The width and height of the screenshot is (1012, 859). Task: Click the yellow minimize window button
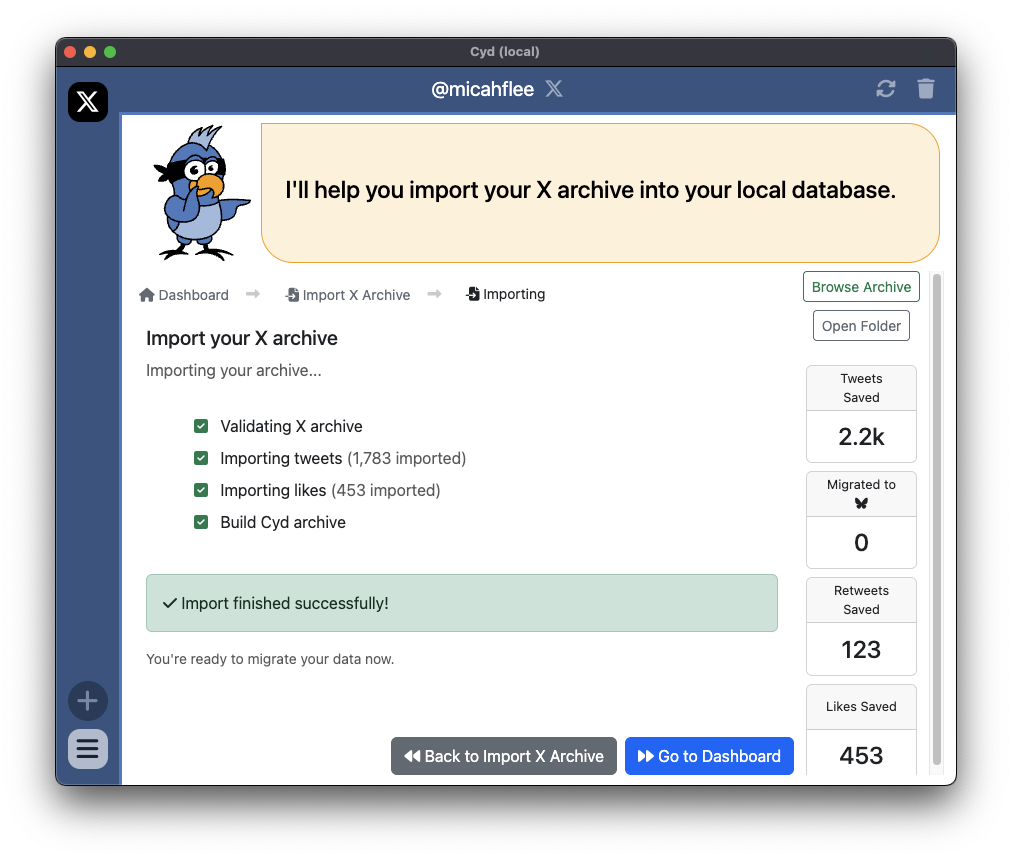point(90,52)
